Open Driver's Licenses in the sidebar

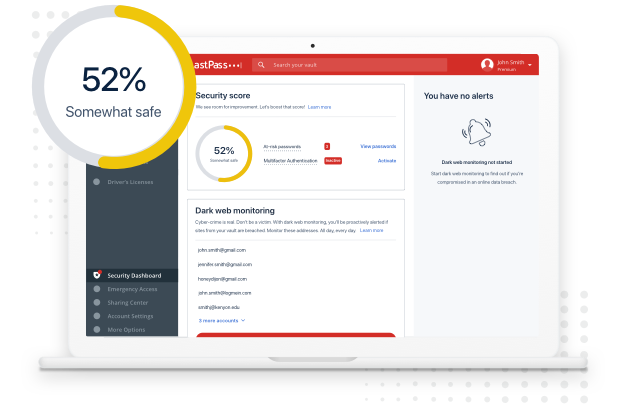click(130, 182)
